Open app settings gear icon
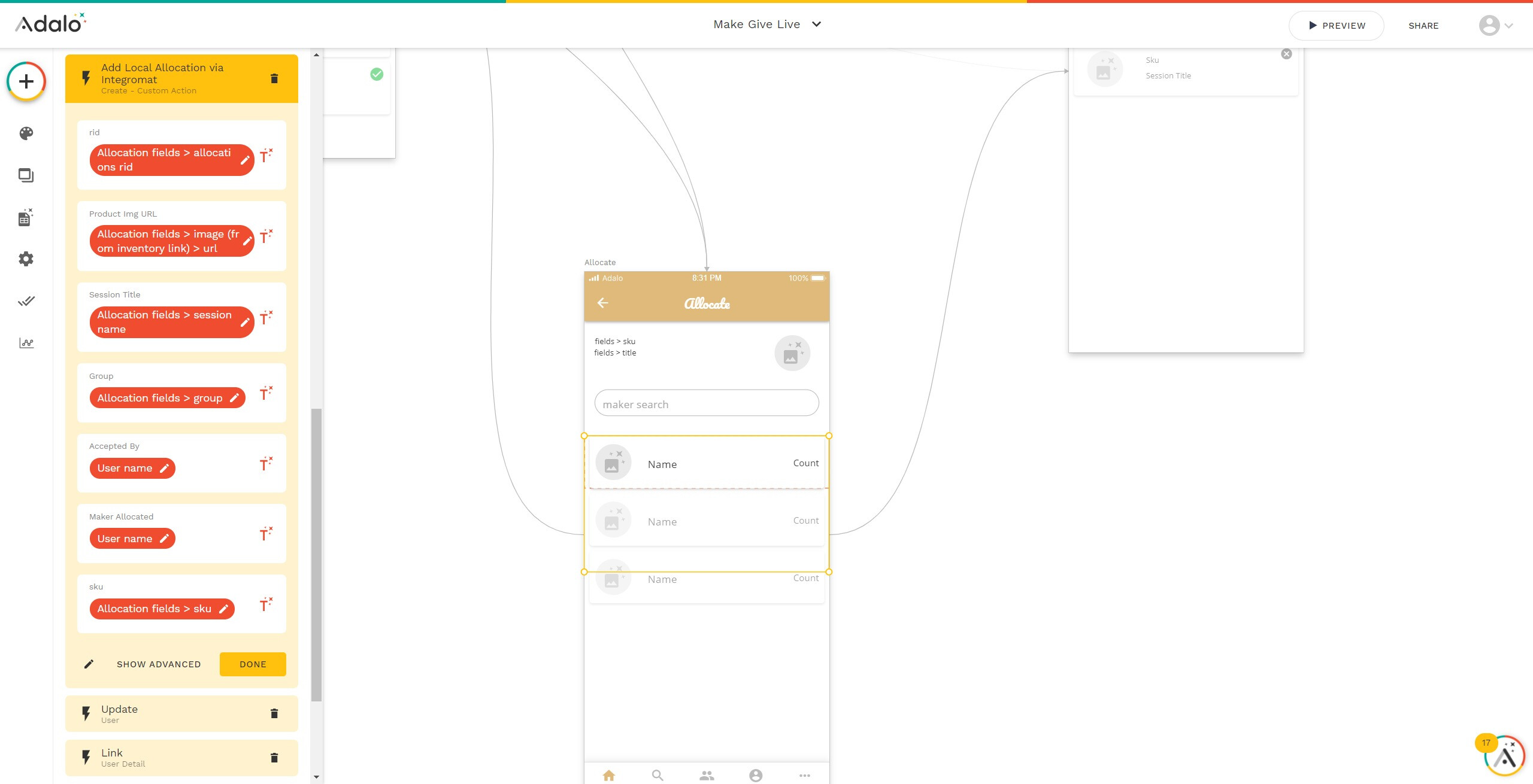Viewport: 1533px width, 784px height. tap(26, 259)
